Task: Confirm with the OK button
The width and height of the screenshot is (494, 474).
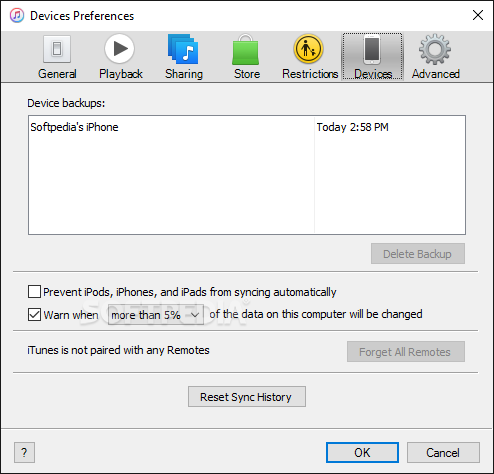Action: [x=362, y=453]
